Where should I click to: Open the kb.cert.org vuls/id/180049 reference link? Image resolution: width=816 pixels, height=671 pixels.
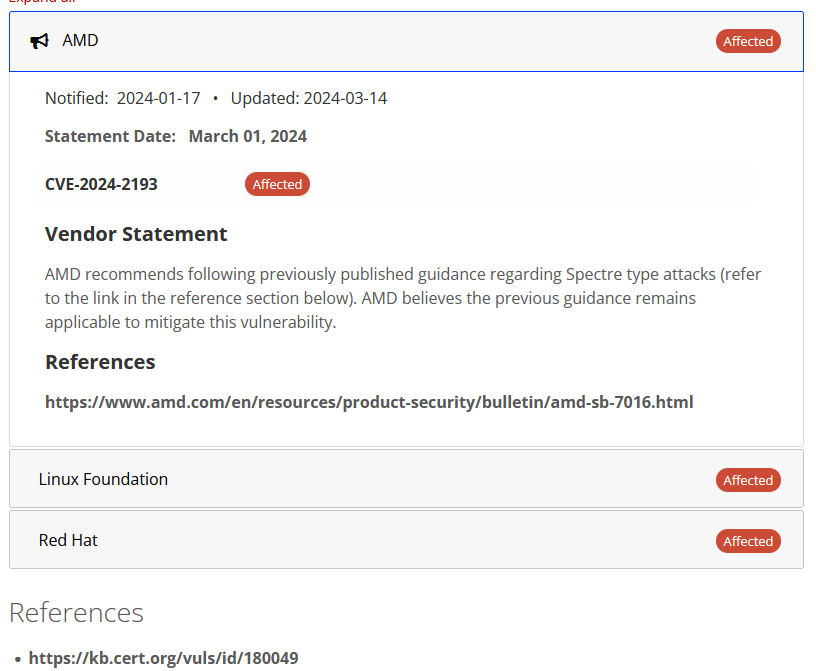(163, 658)
